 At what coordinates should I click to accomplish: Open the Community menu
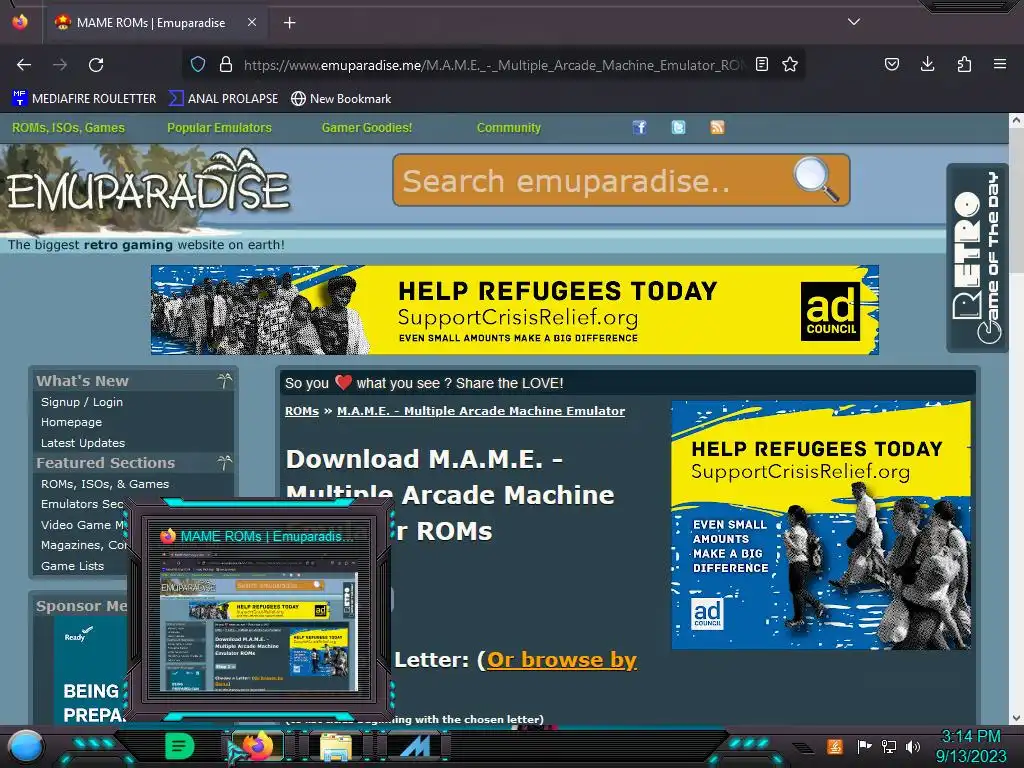click(x=509, y=128)
